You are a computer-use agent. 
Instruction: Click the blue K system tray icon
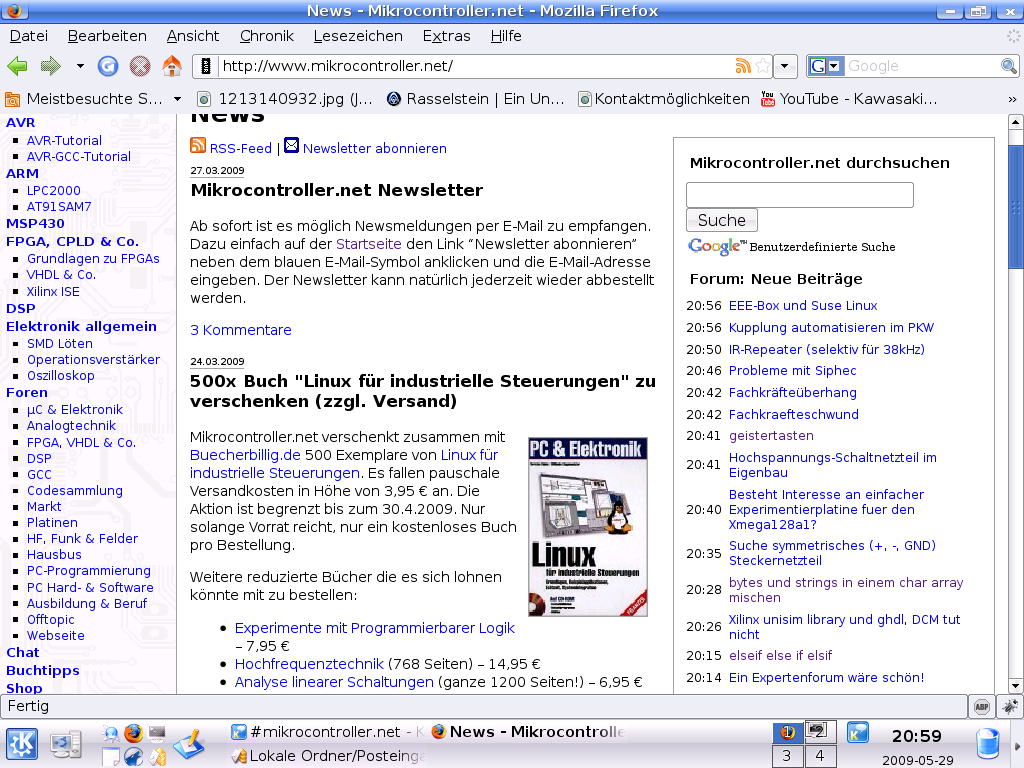(857, 733)
